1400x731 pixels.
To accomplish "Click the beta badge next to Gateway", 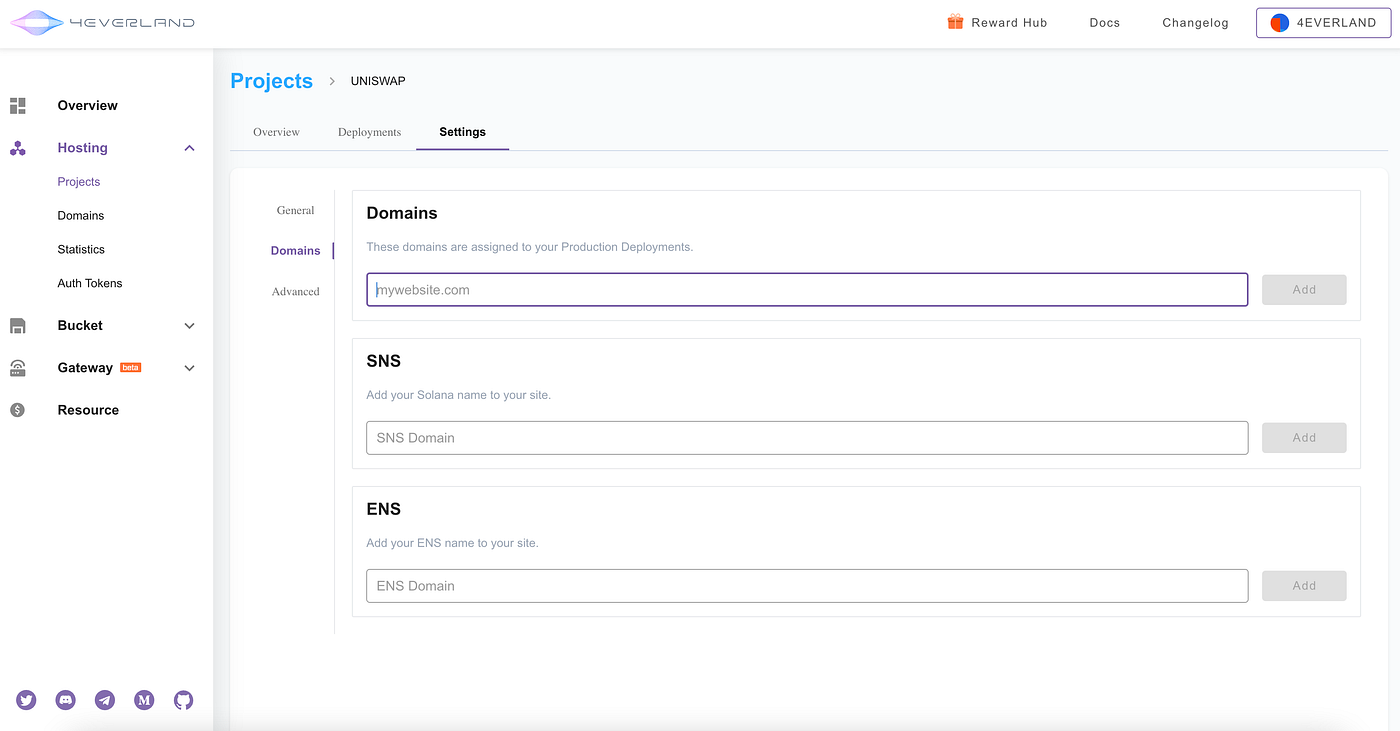I will tap(130, 368).
